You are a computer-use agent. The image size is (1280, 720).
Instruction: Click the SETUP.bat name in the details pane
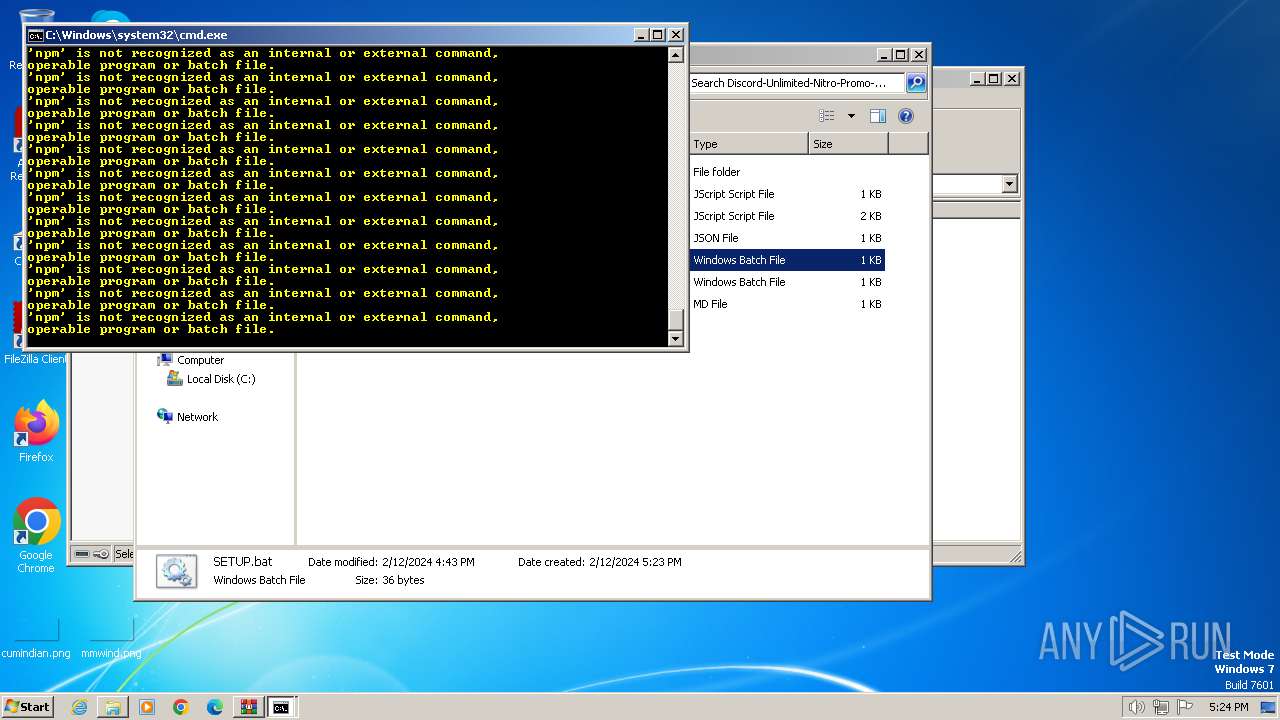coord(242,562)
